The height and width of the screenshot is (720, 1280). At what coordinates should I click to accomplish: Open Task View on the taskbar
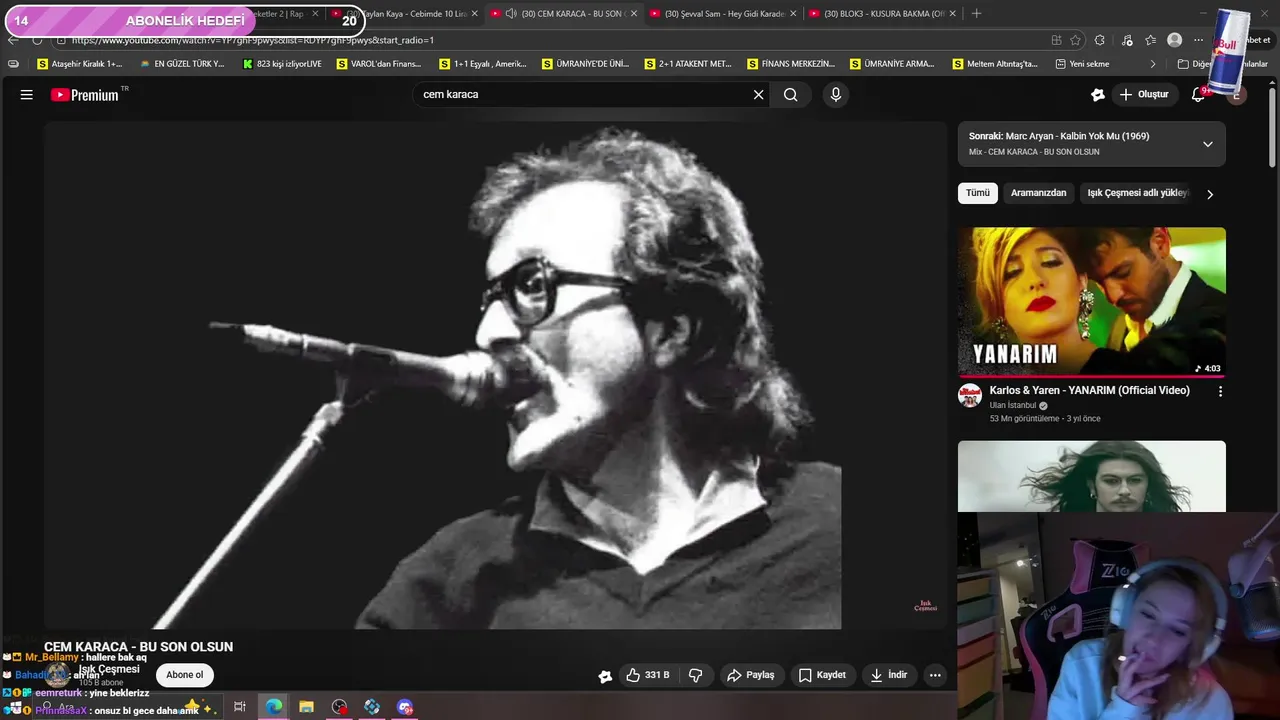240,707
